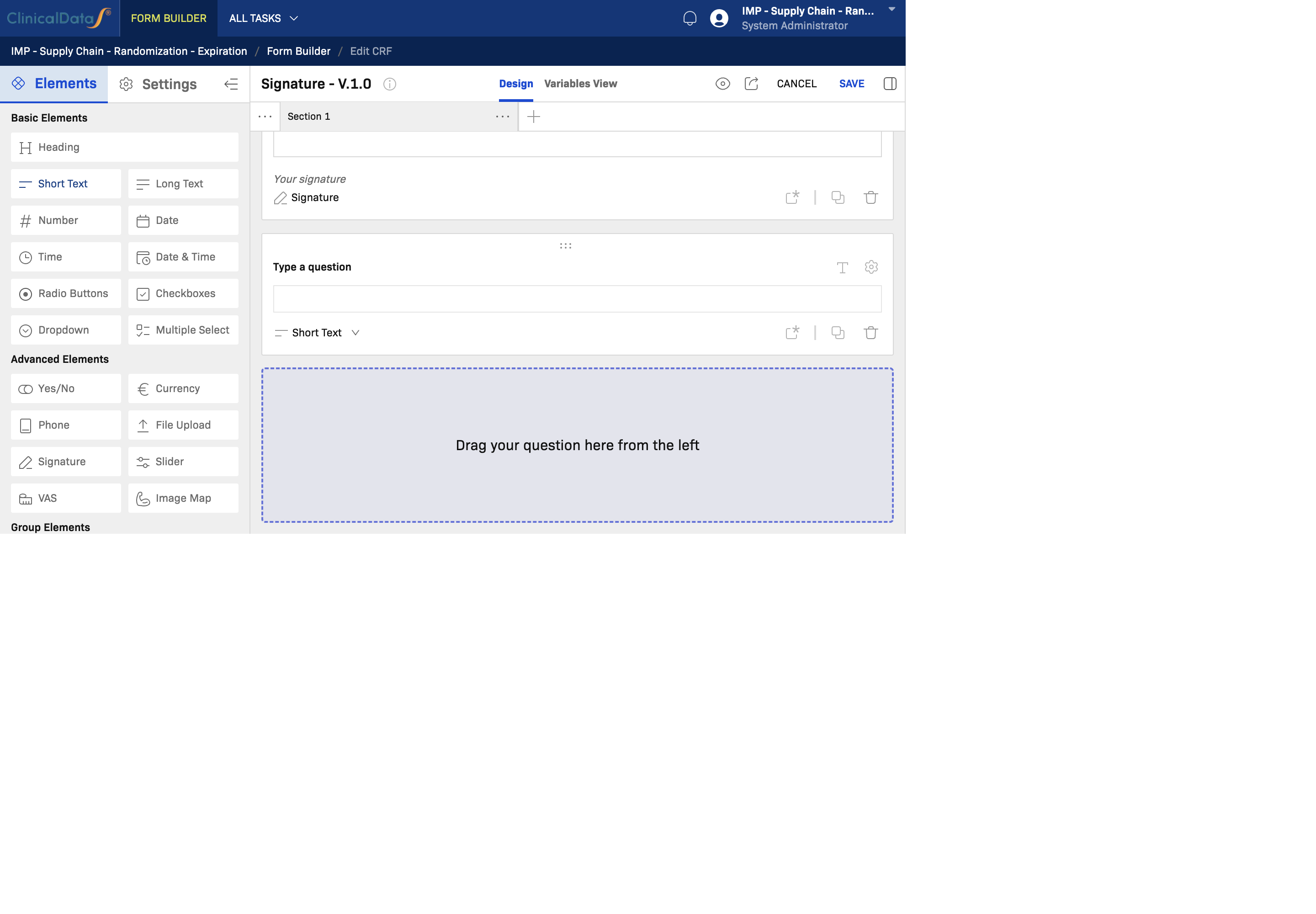Open the notifications bell
This screenshot has width=1316, height=914.
click(690, 18)
